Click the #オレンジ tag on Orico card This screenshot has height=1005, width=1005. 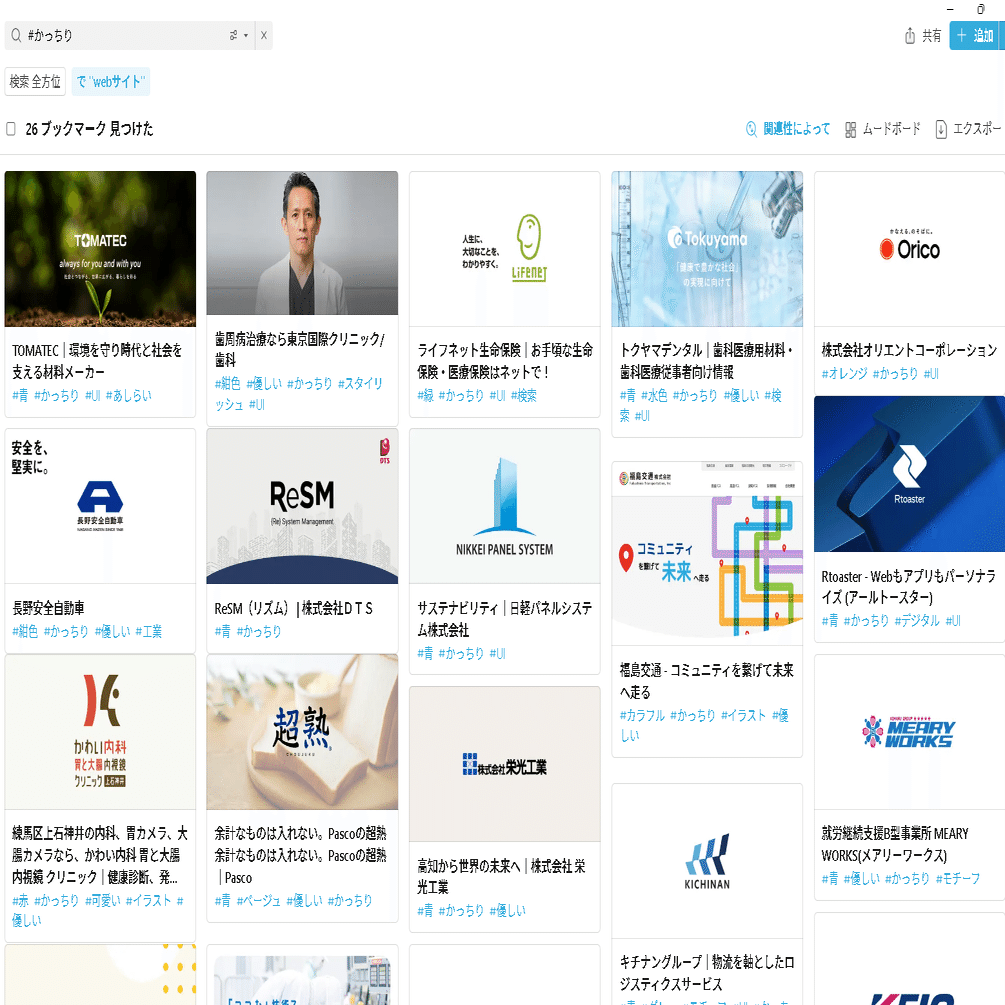click(x=844, y=374)
